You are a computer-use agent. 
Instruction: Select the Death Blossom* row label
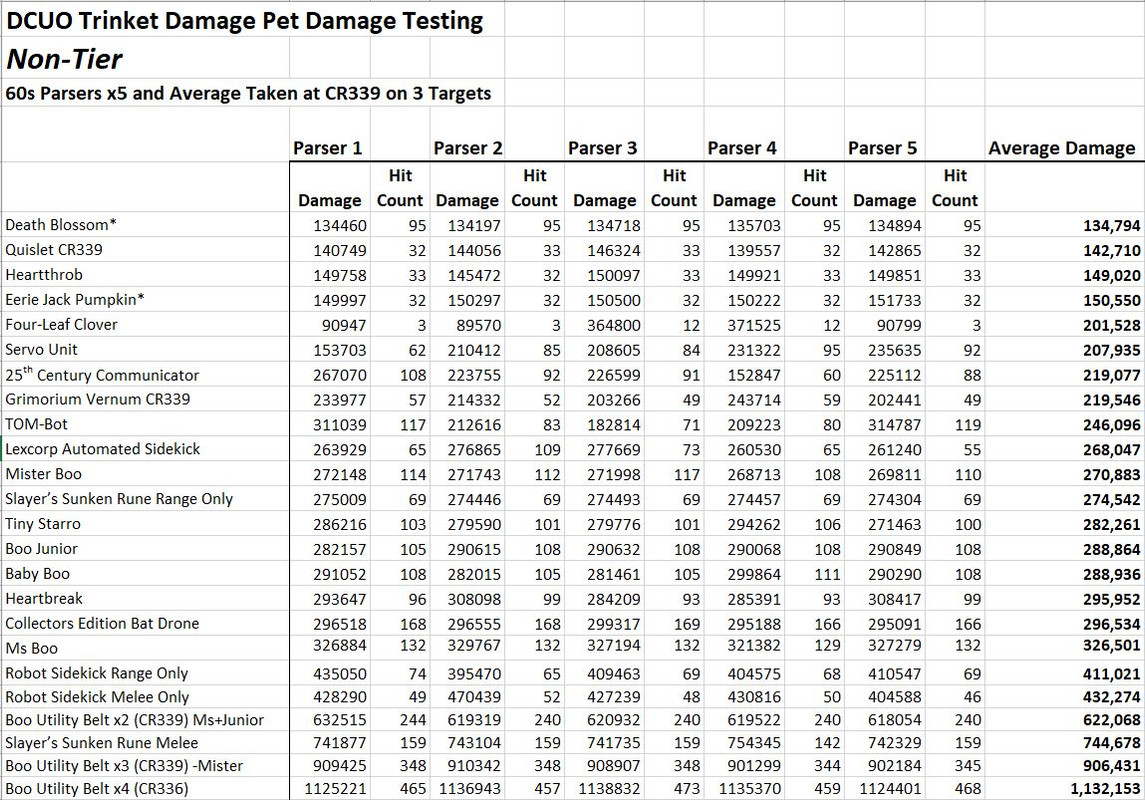(61, 225)
